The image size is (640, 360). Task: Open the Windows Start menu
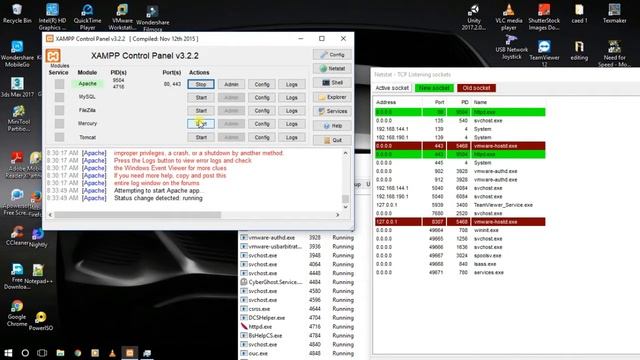pos(8,353)
